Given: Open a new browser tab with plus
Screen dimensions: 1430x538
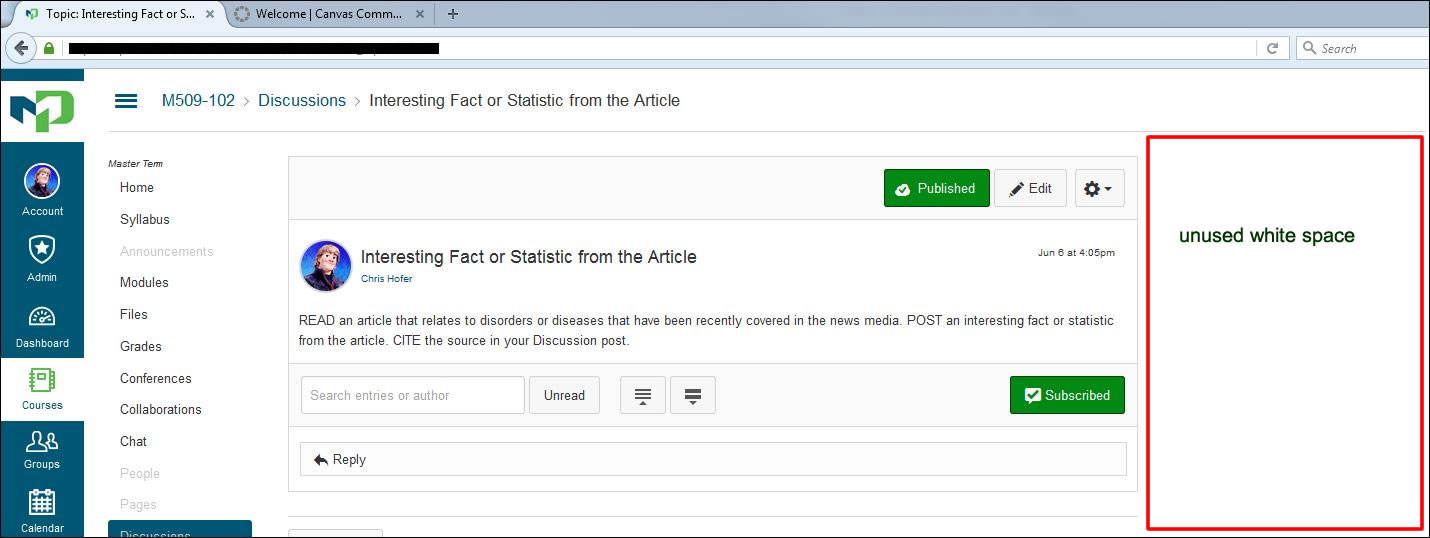Looking at the screenshot, I should [453, 14].
